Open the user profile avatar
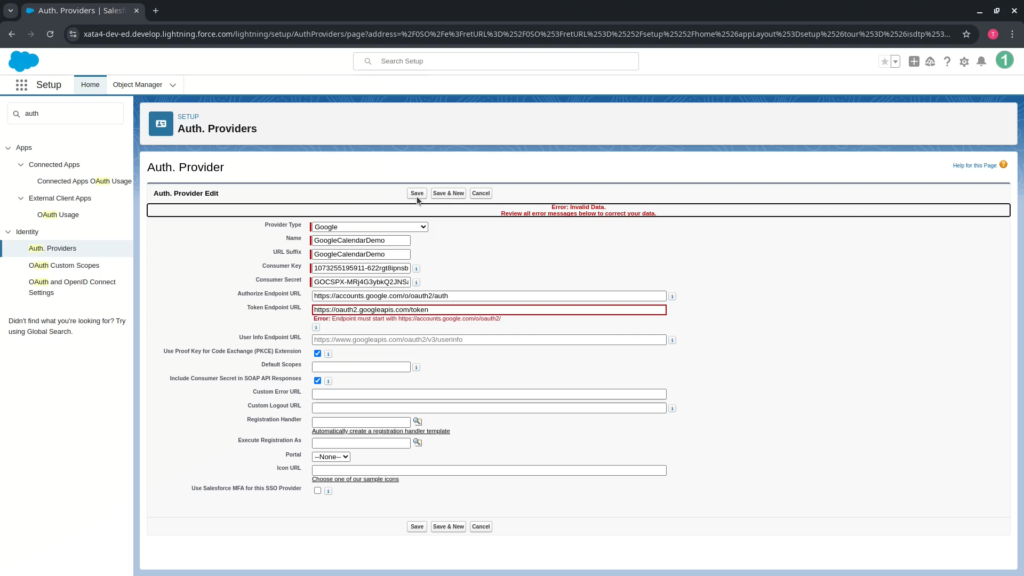This screenshot has height=576, width=1024. (x=1004, y=60)
